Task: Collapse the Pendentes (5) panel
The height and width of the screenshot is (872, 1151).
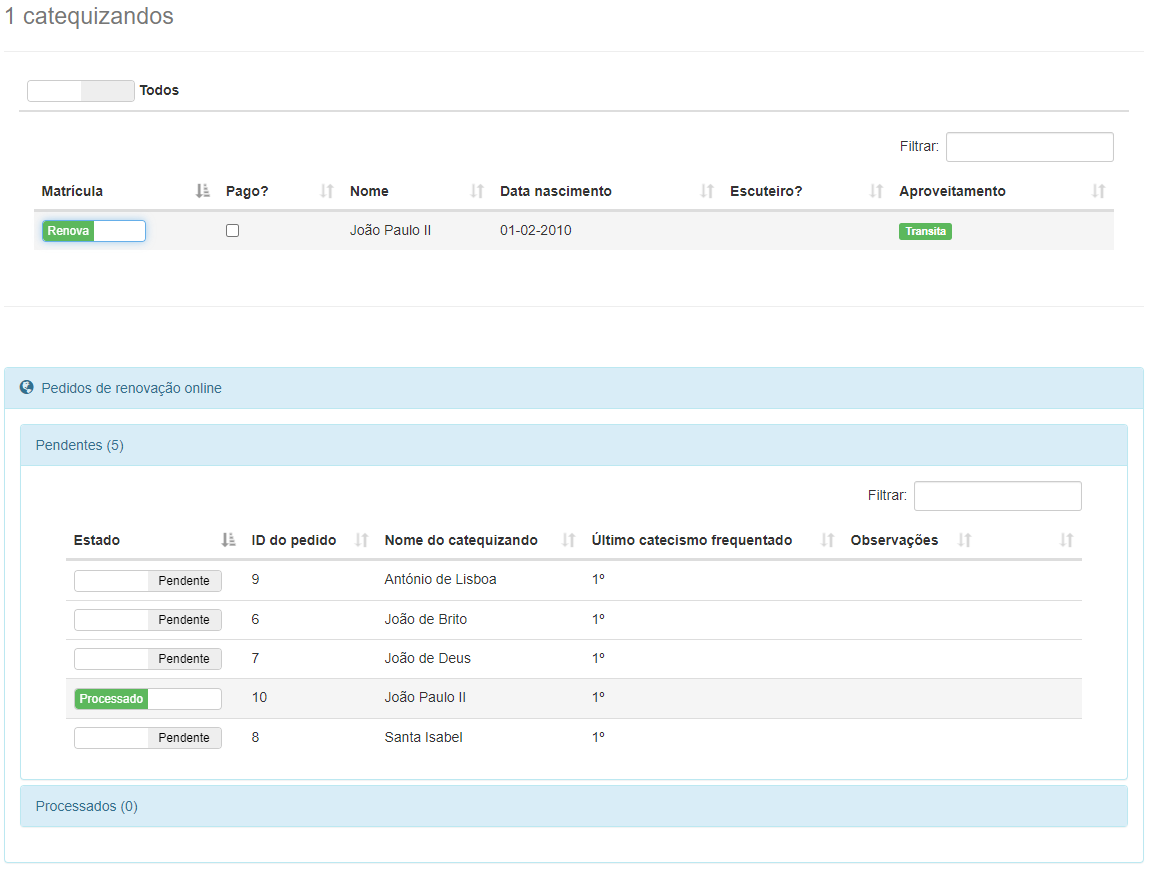Action: [x=80, y=445]
